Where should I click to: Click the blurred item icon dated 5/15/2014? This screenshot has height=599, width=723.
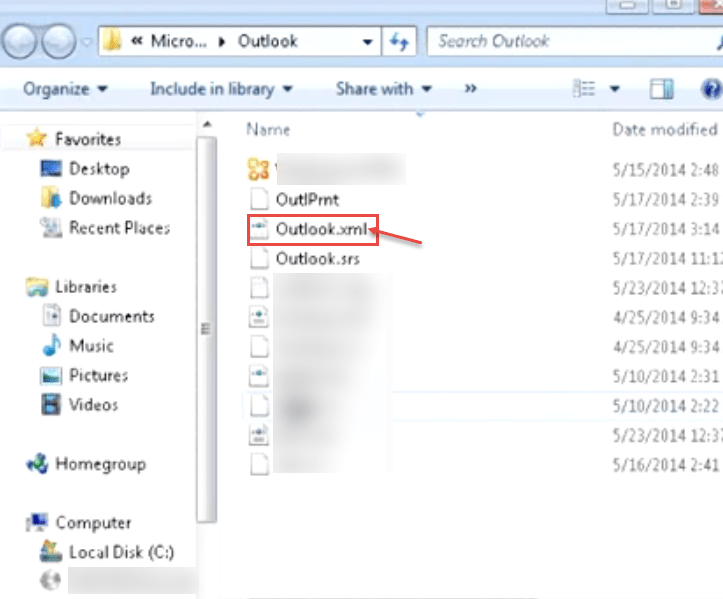pyautogui.click(x=258, y=169)
